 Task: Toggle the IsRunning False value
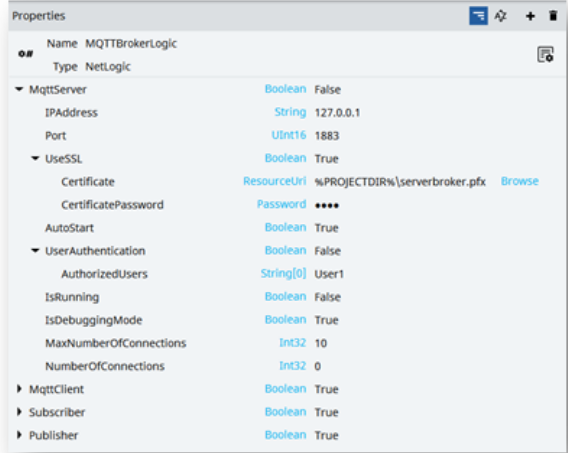pyautogui.click(x=327, y=297)
